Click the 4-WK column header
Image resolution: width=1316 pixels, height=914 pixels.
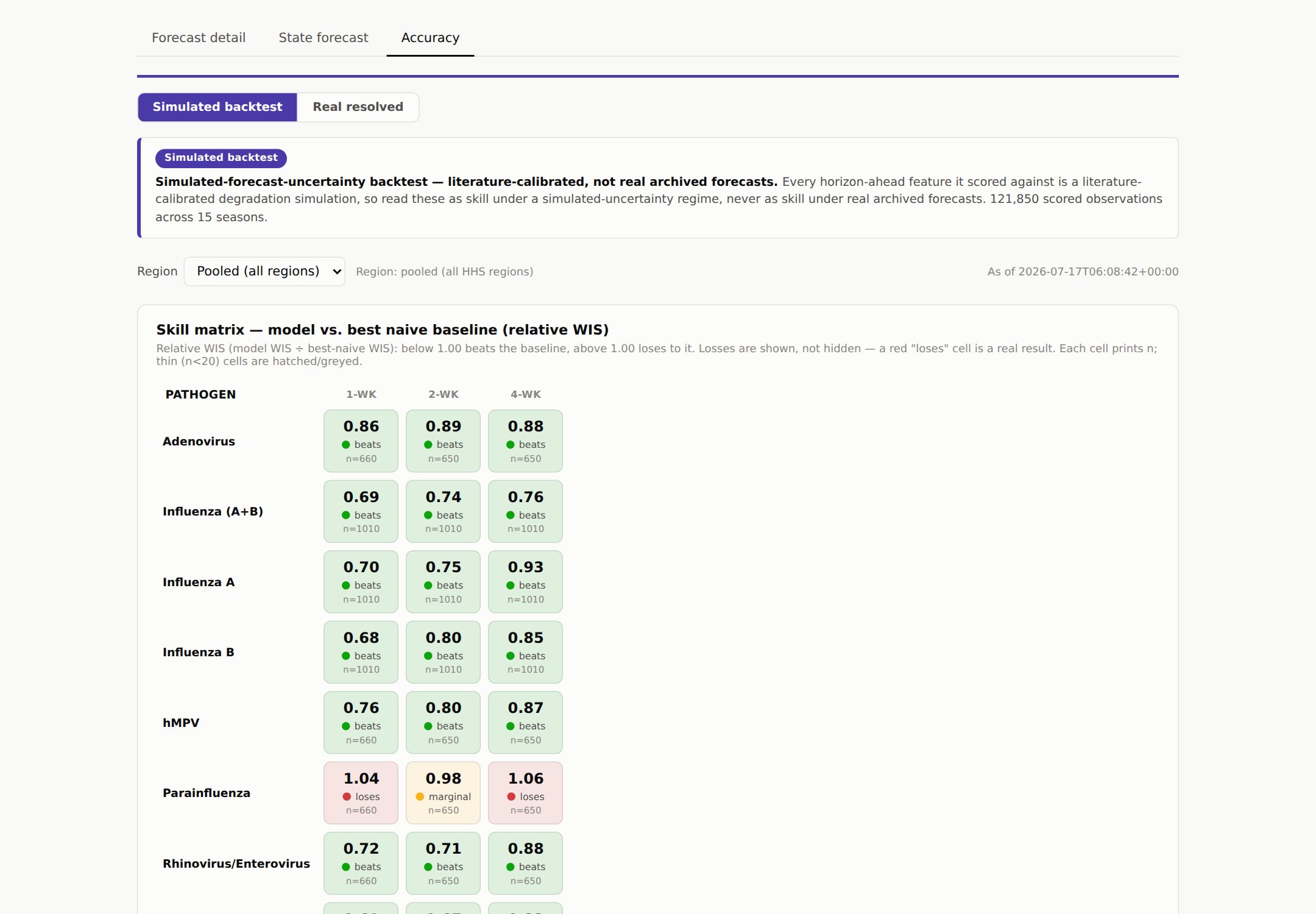pyautogui.click(x=526, y=395)
